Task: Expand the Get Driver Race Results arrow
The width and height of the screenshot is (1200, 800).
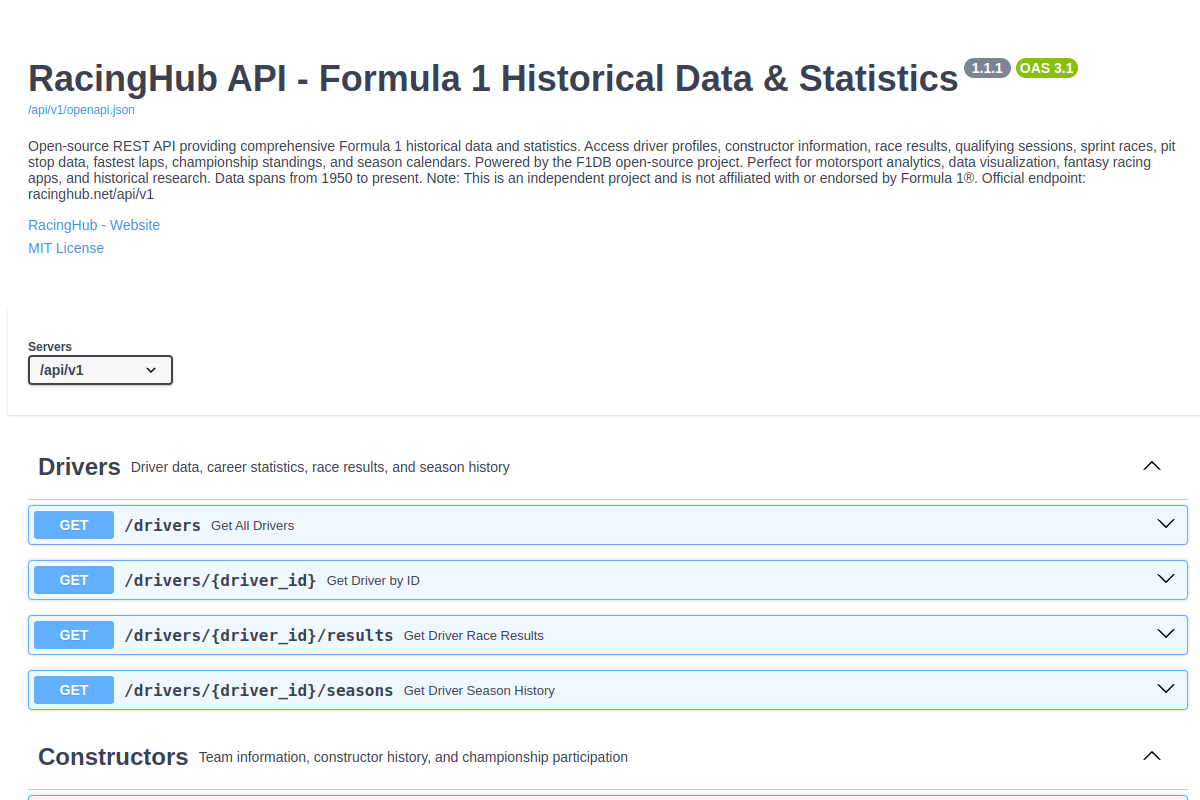Action: click(1165, 634)
